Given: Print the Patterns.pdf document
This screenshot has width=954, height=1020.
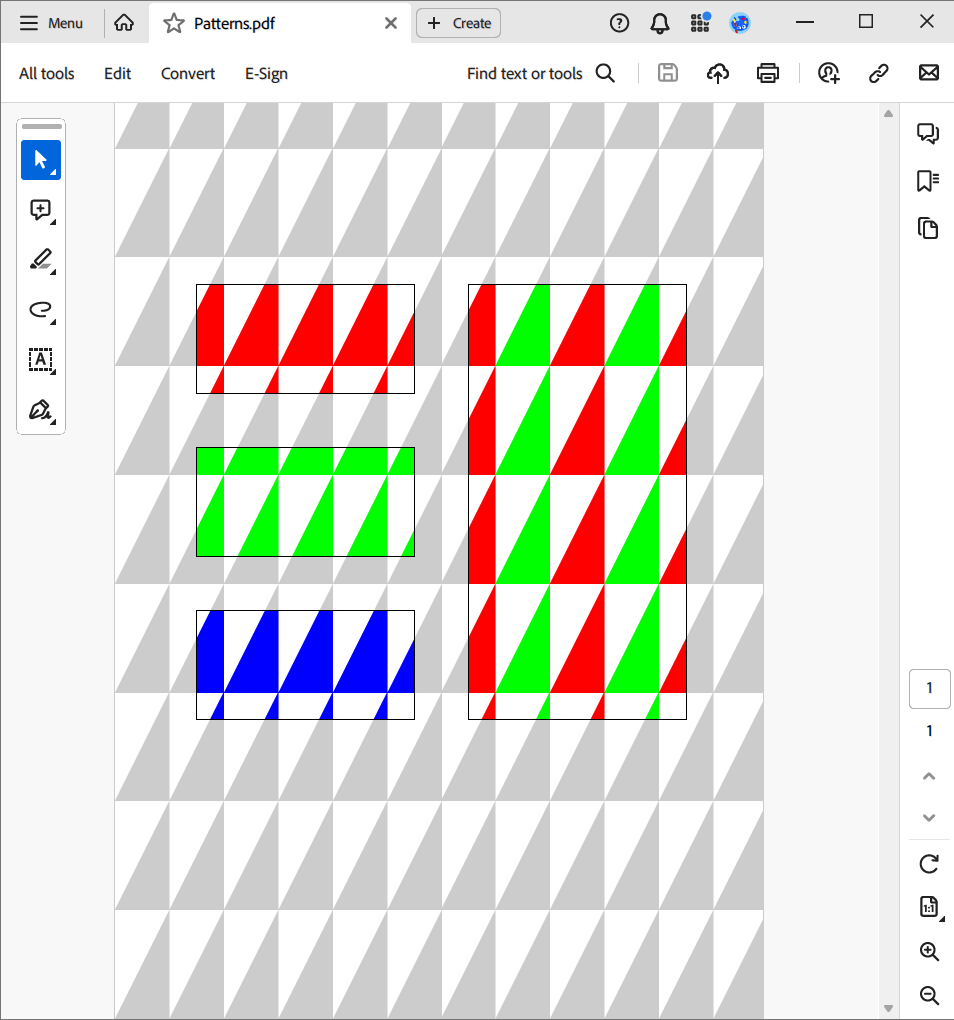Looking at the screenshot, I should [767, 72].
